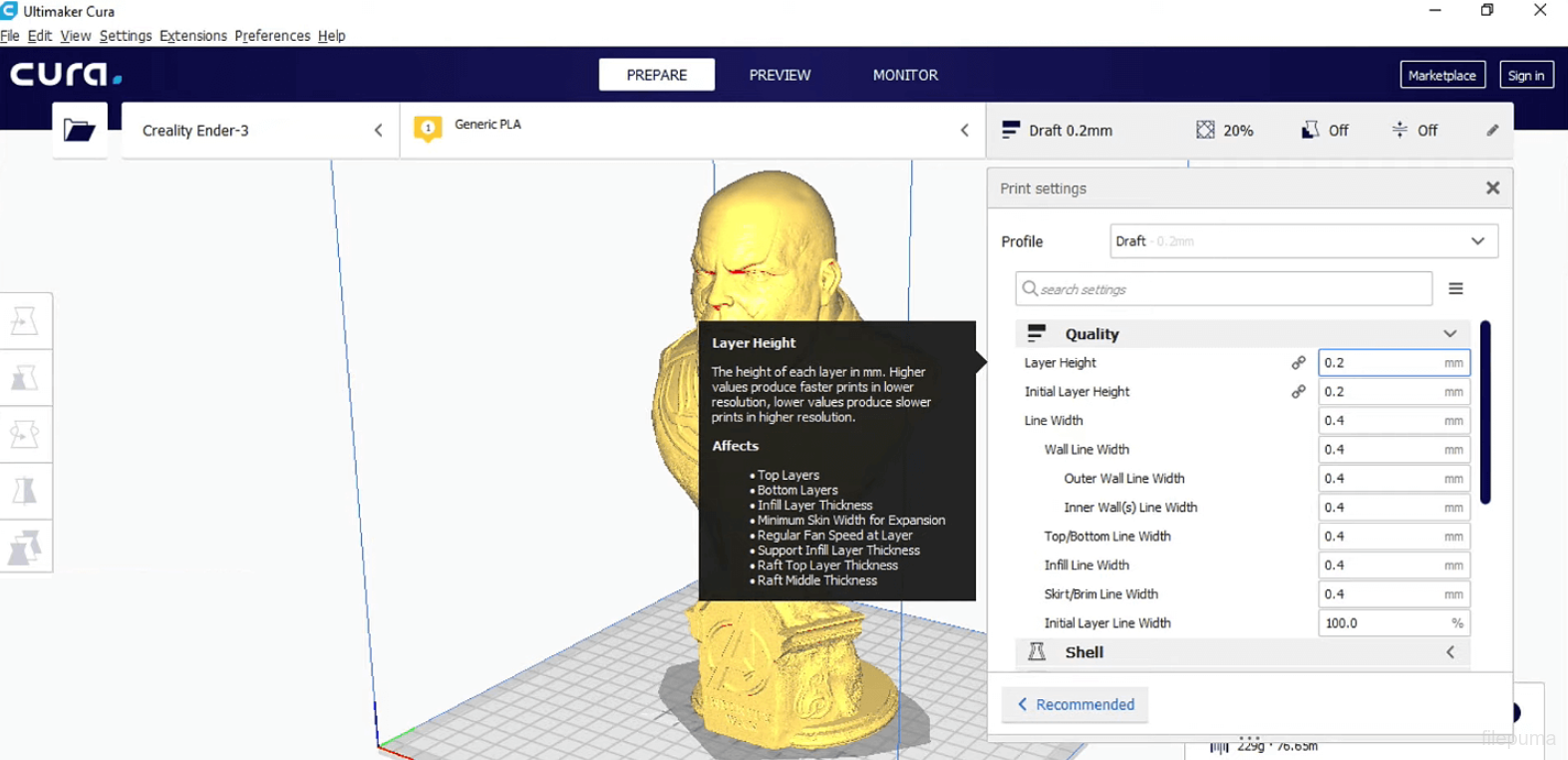Open the Per Model Settings tool
Viewport: 1568px width, 760px height.
coord(25,548)
